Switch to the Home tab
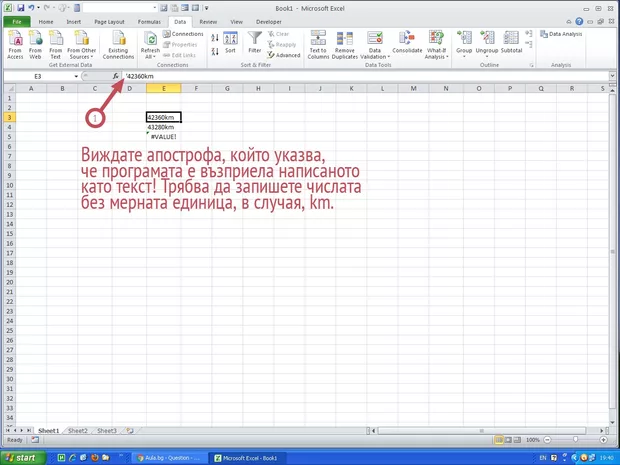Viewport: 620px width, 465px height. 46,22
